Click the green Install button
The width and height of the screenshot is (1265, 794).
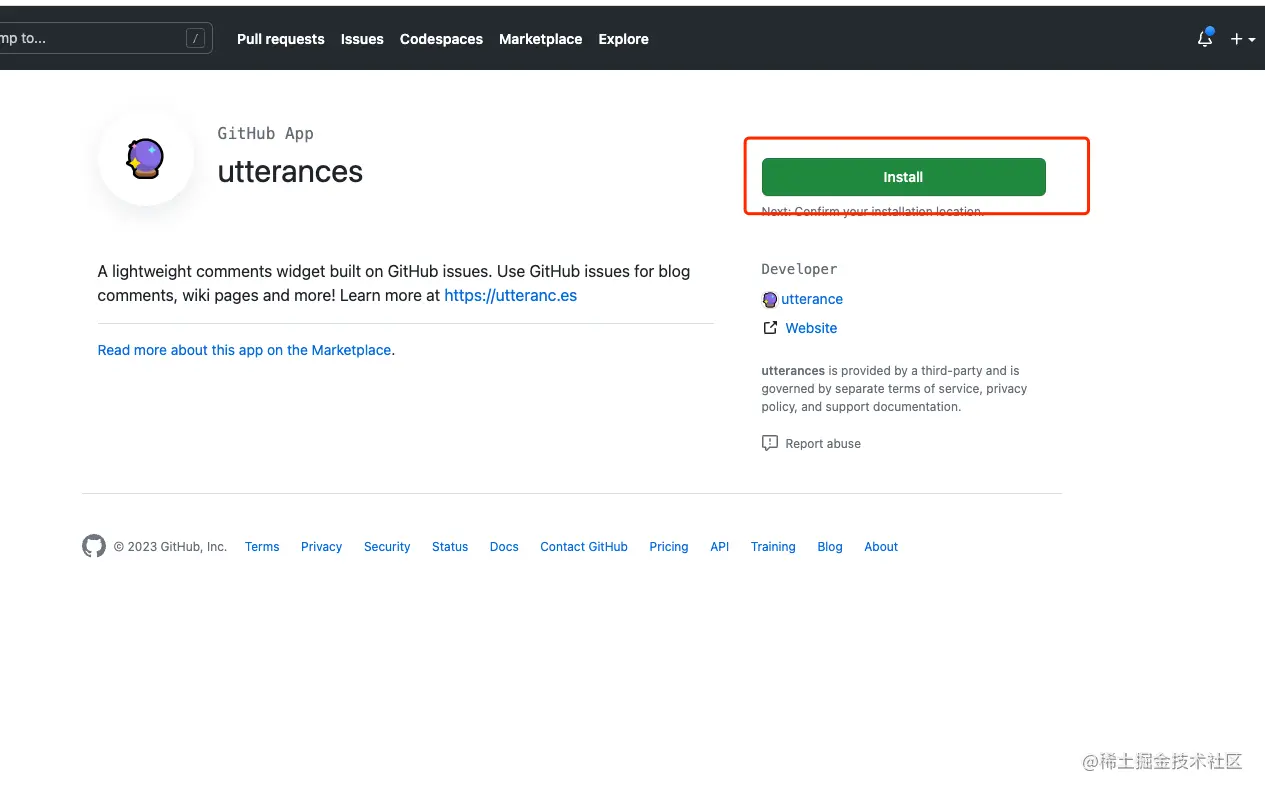(x=903, y=177)
